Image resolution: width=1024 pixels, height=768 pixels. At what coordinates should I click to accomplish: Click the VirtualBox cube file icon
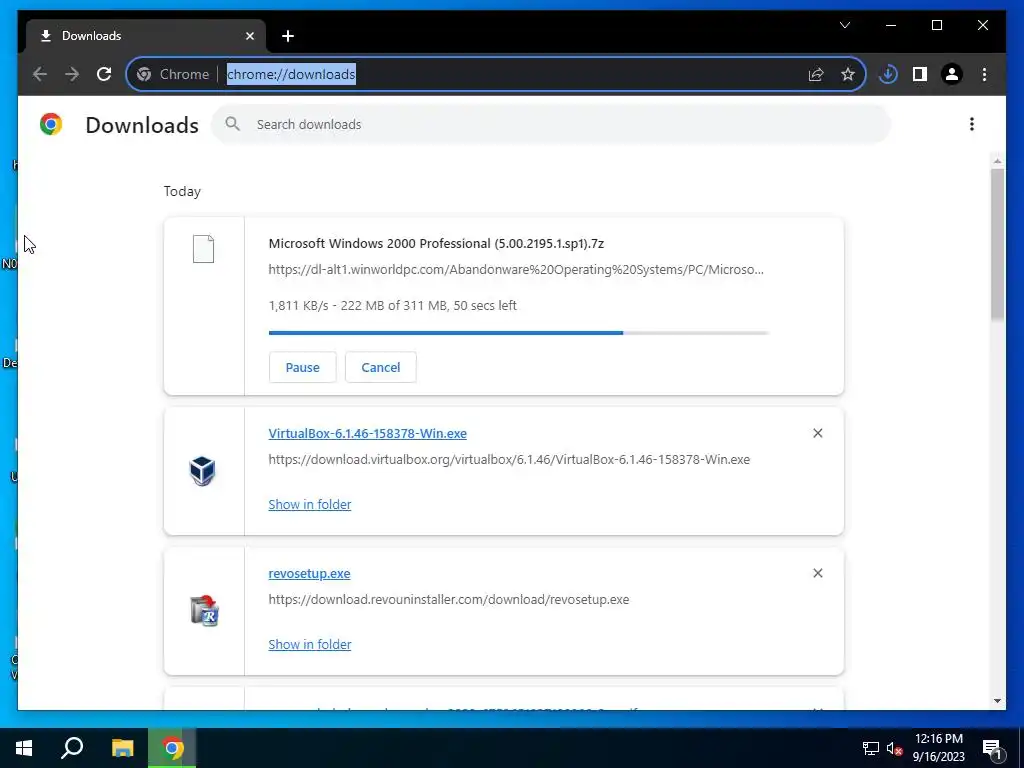(202, 470)
